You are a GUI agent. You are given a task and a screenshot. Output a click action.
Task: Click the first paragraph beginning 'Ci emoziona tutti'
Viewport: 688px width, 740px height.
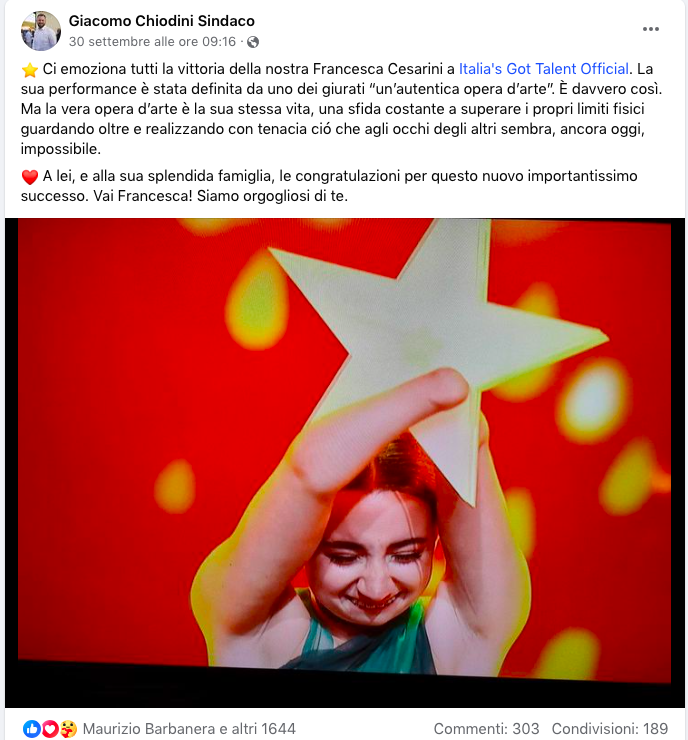pyautogui.click(x=342, y=109)
